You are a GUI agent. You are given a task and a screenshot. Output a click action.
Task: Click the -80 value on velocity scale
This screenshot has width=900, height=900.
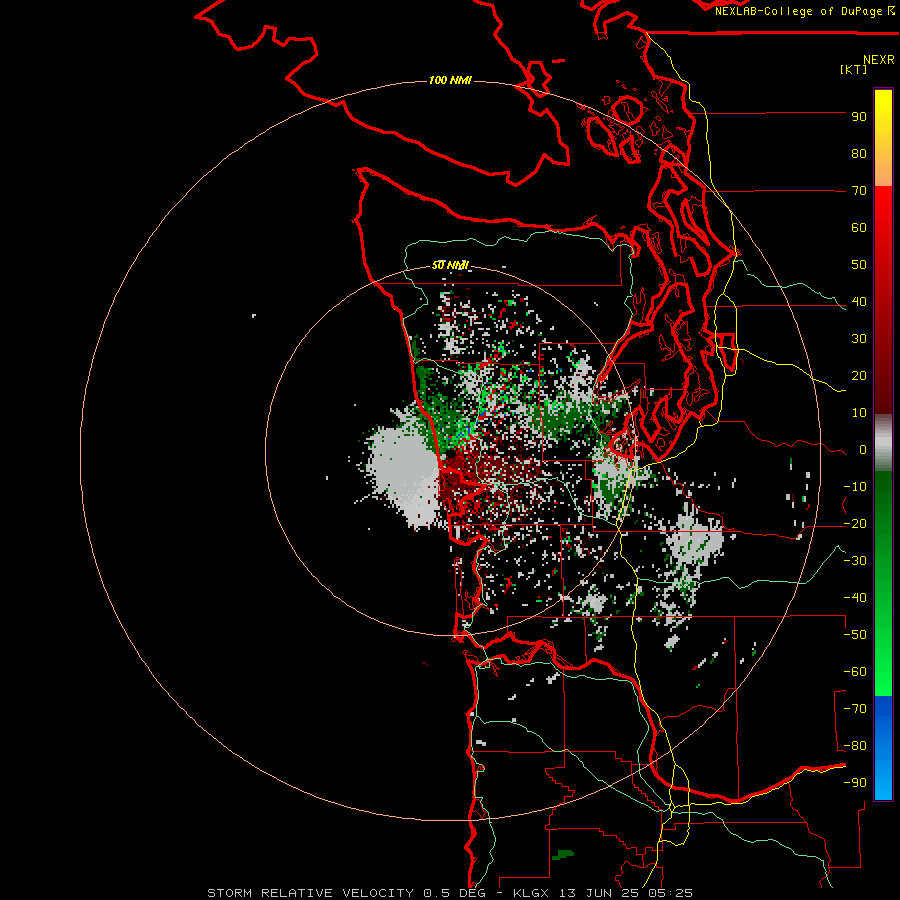coord(855,746)
